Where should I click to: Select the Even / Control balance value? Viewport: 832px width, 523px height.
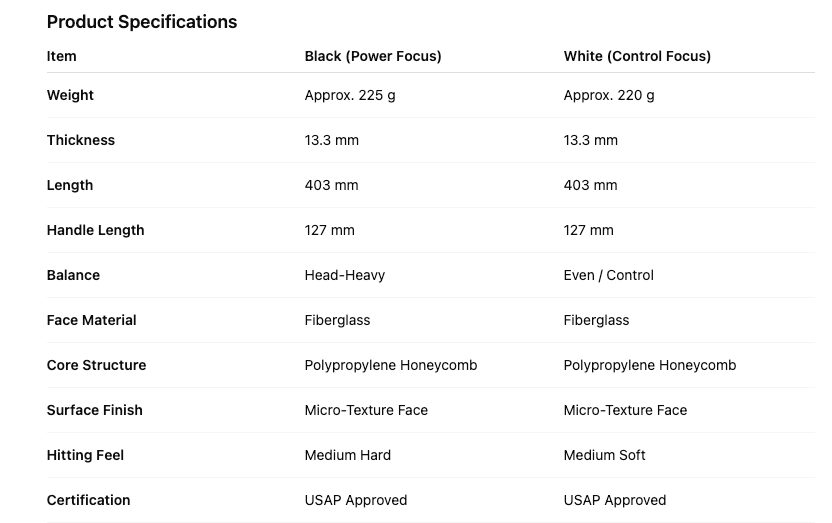[608, 275]
